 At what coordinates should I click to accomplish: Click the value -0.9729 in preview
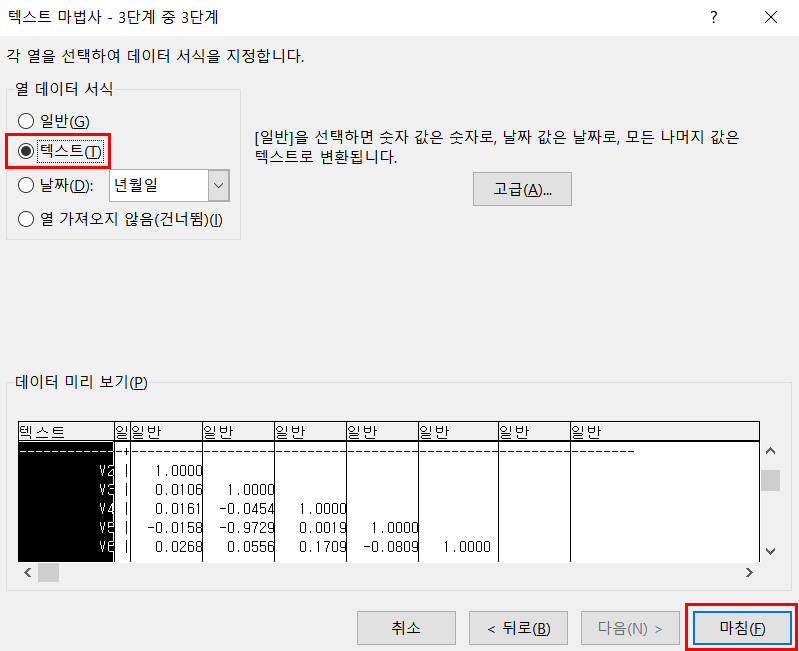click(247, 528)
